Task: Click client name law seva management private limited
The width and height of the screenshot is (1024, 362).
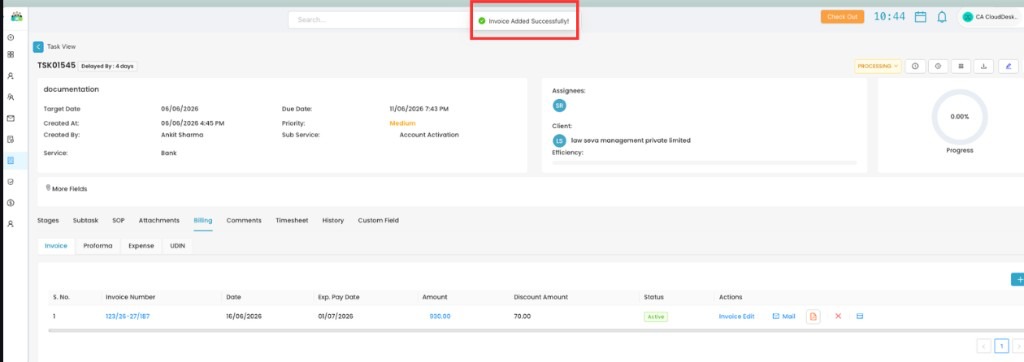Action: click(x=631, y=140)
